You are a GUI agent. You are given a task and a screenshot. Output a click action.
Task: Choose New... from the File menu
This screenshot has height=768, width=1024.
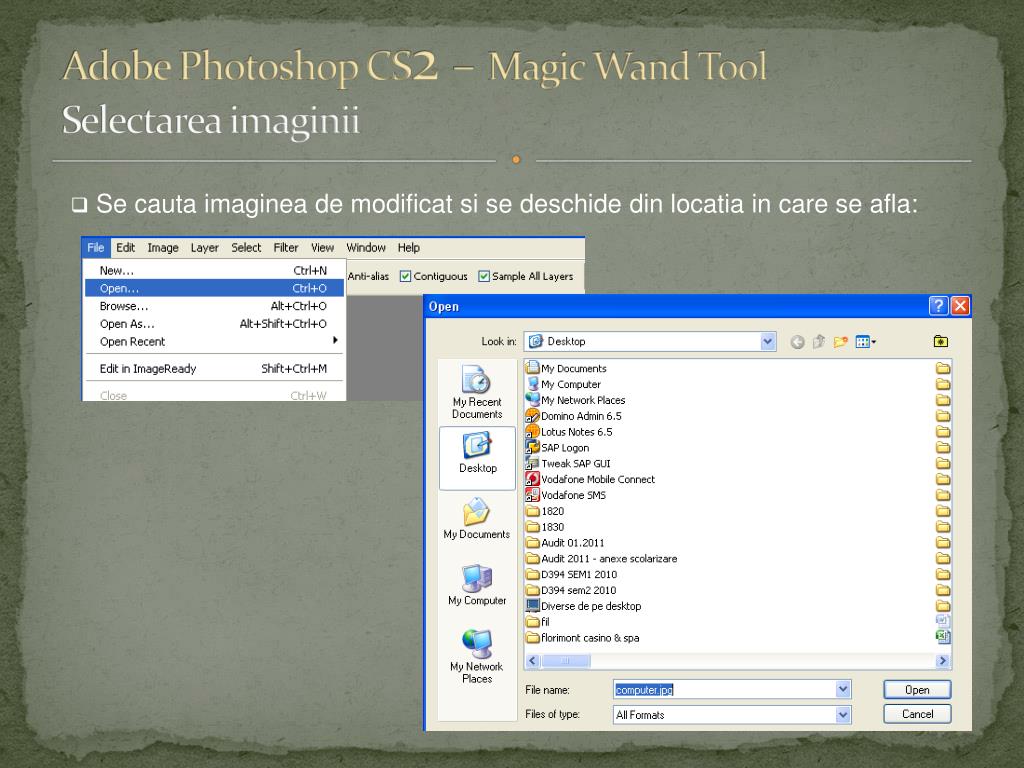(x=215, y=270)
